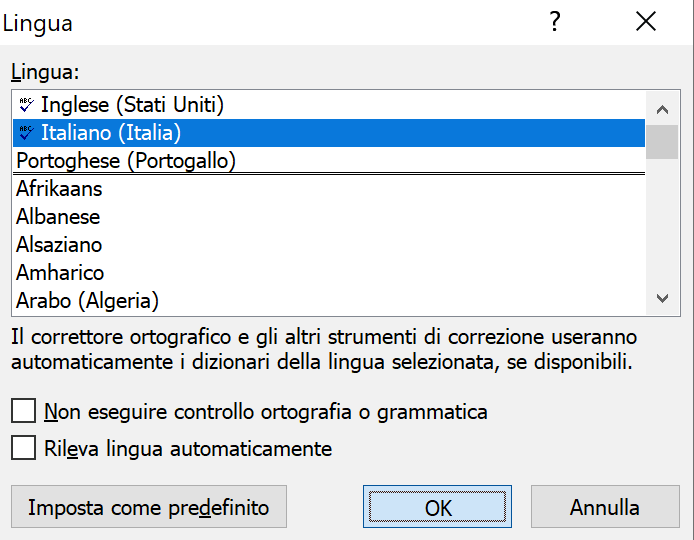Open the help question mark button
Image resolution: width=694 pixels, height=540 pixels.
click(x=555, y=21)
